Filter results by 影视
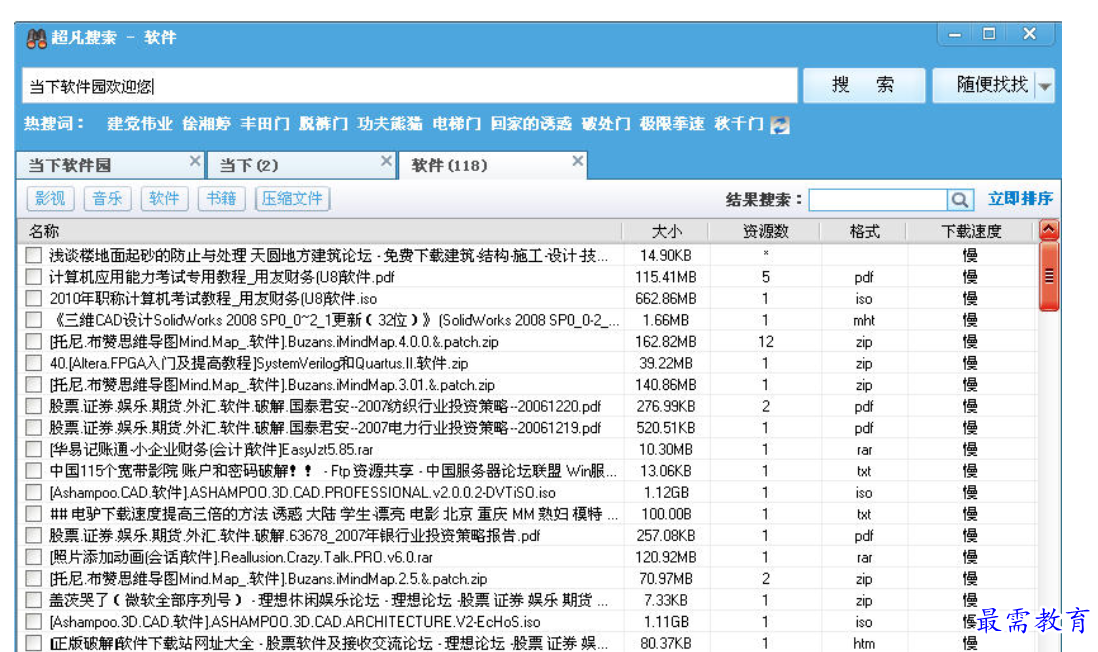The height and width of the screenshot is (652, 1098). click(x=50, y=199)
